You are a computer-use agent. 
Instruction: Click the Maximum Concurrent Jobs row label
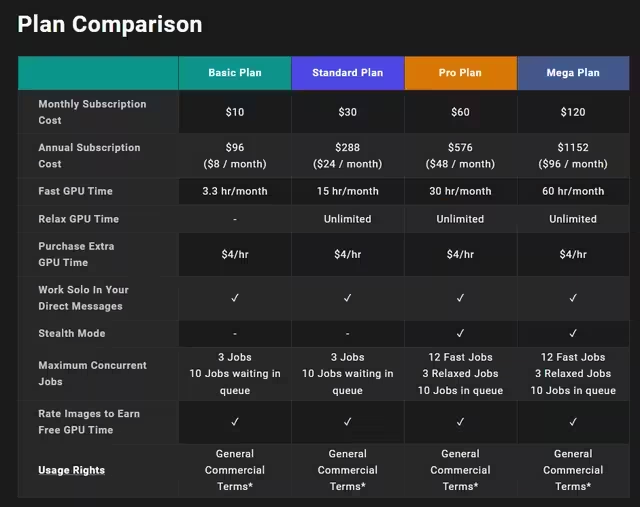coord(92,374)
